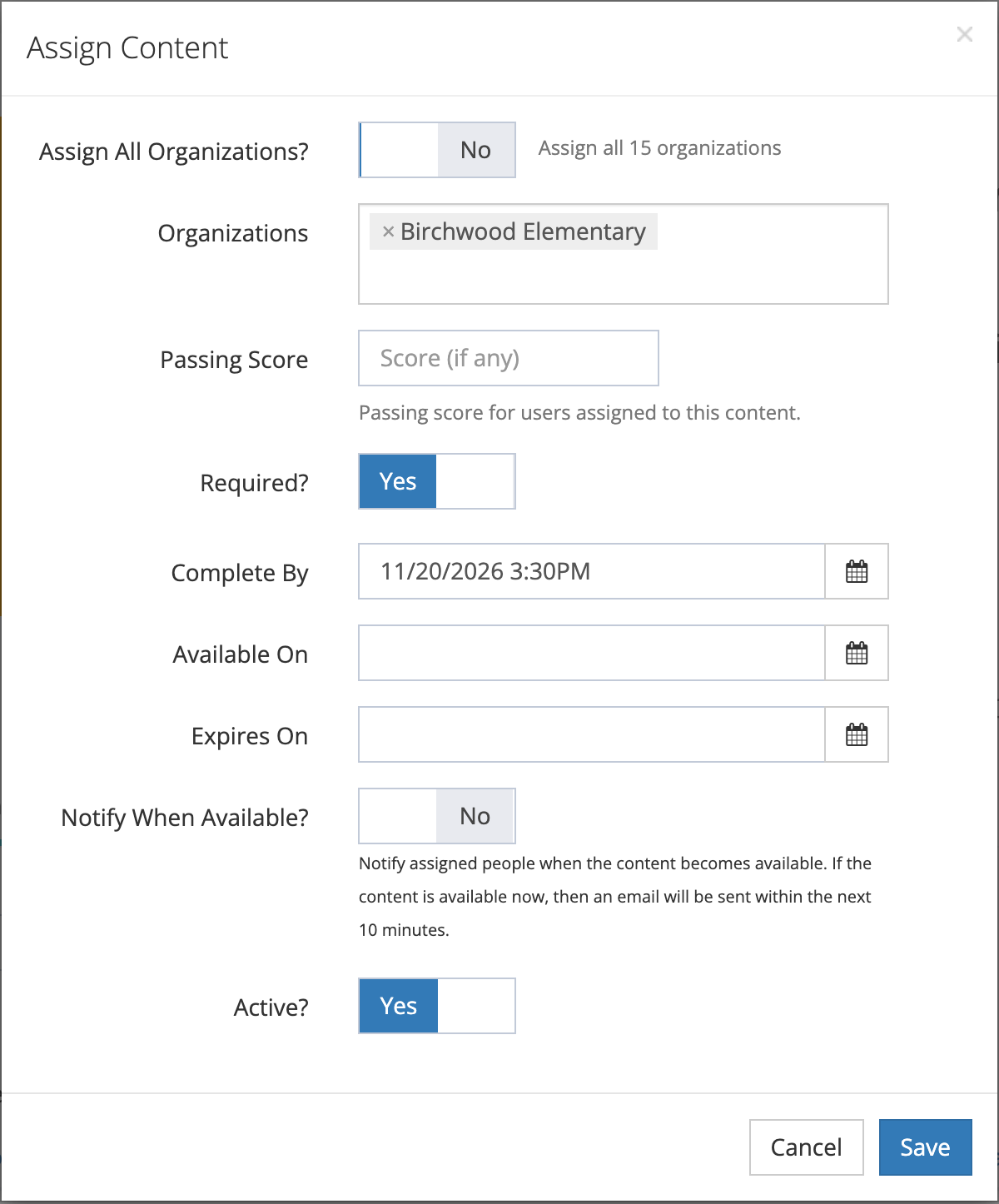Save the content assignment

coord(925,1147)
